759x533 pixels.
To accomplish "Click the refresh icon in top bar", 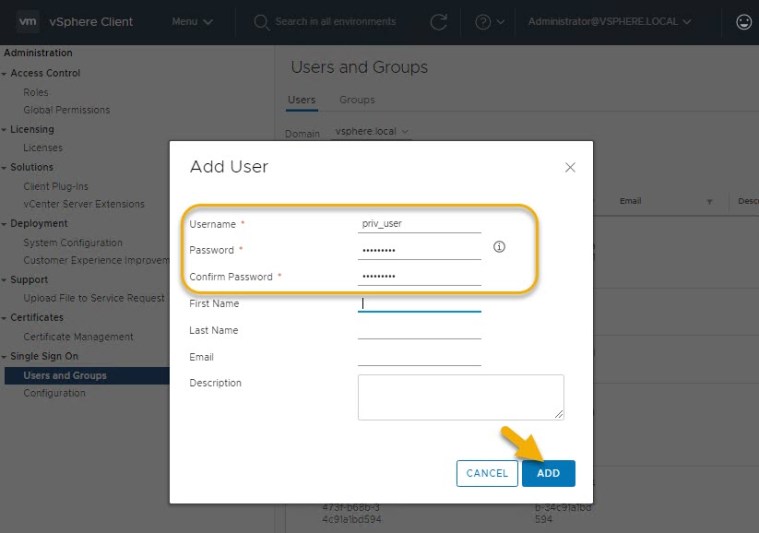I will (438, 21).
